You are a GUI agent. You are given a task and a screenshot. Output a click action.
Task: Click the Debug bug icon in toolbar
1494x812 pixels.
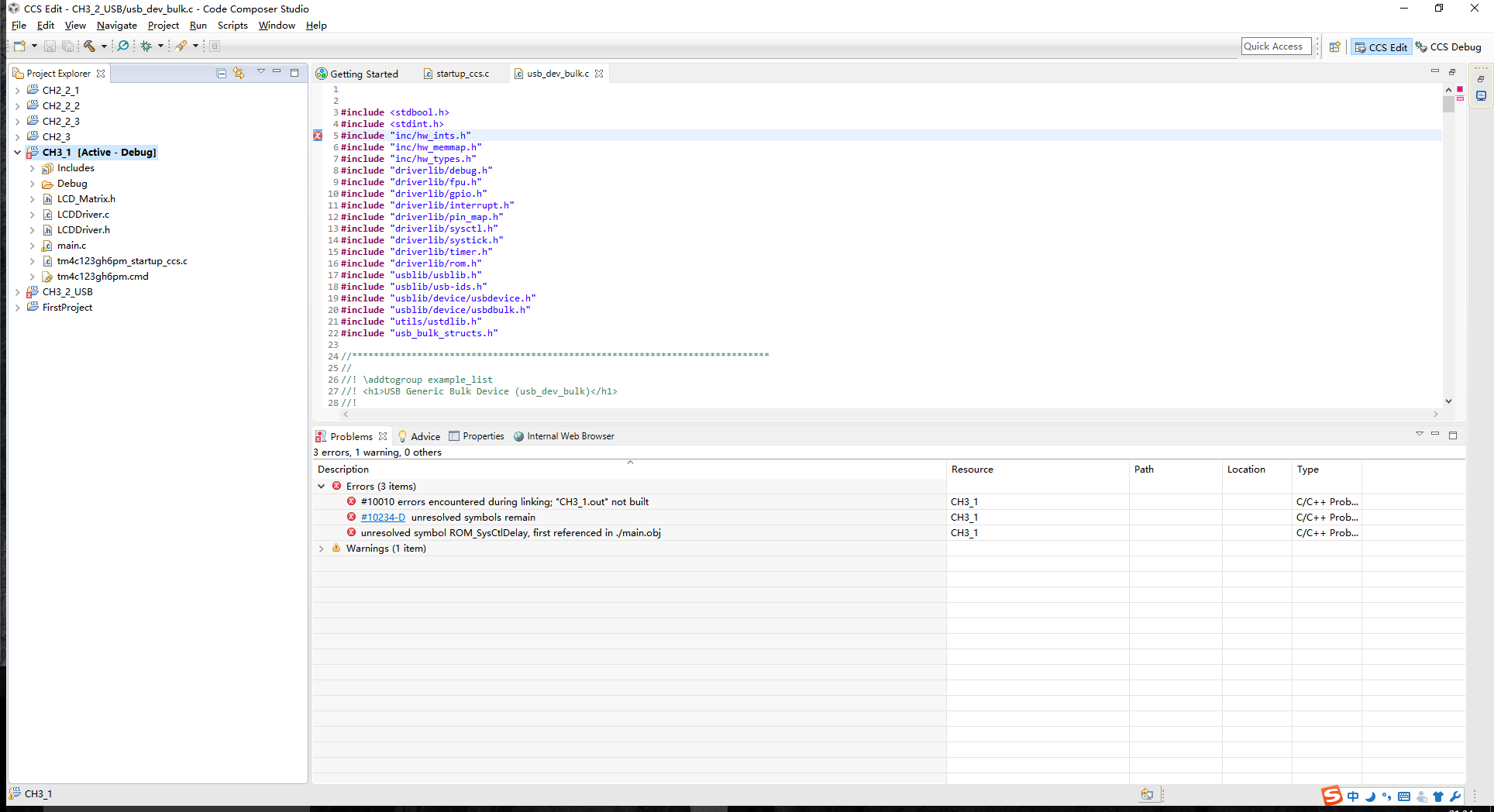pos(146,46)
